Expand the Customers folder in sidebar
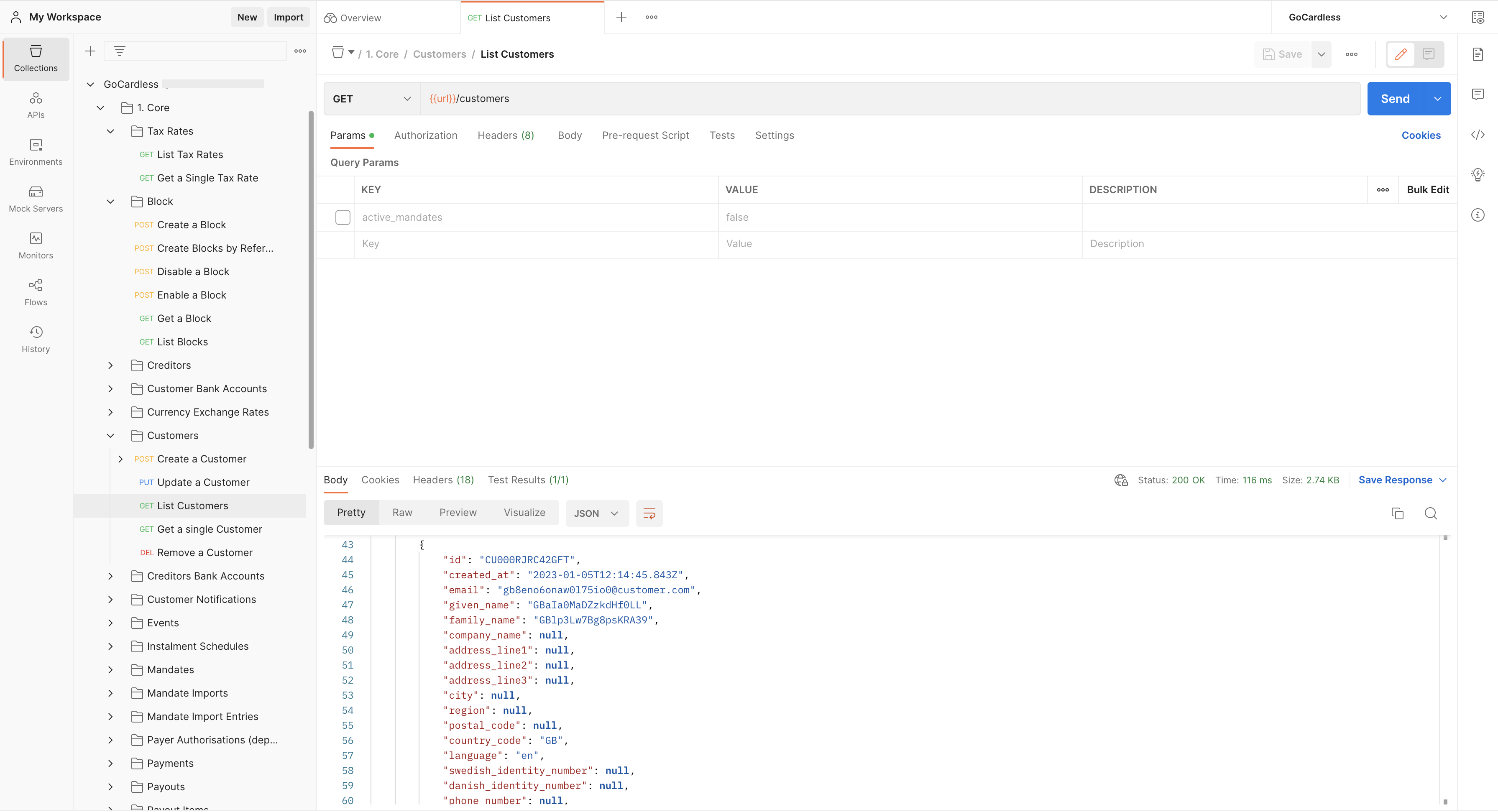This screenshot has height=812, width=1498. (x=109, y=435)
